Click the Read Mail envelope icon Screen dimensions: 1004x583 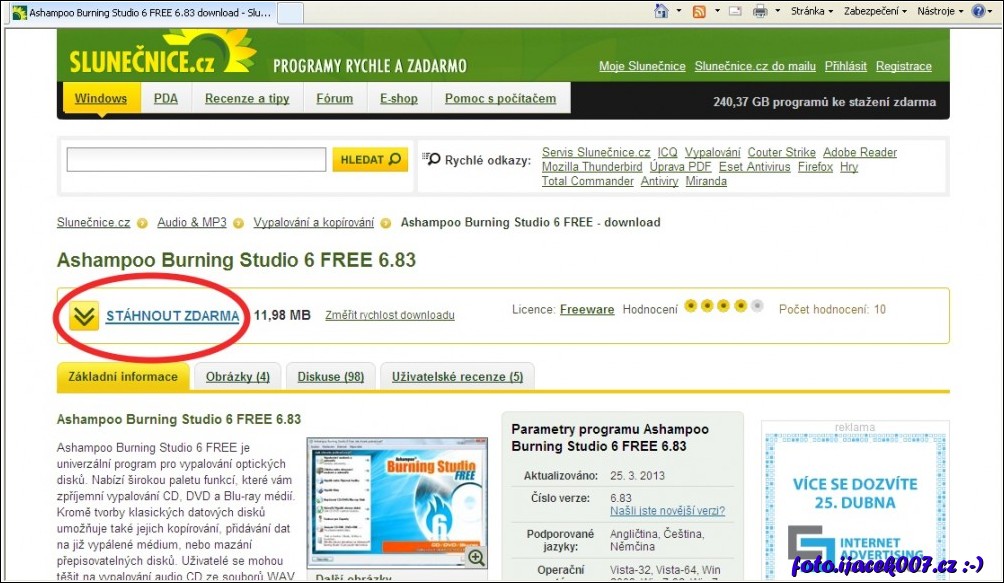coord(735,11)
